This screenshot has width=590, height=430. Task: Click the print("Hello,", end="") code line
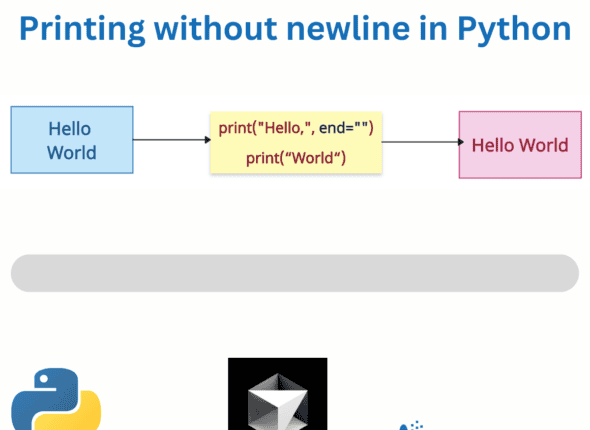296,128
